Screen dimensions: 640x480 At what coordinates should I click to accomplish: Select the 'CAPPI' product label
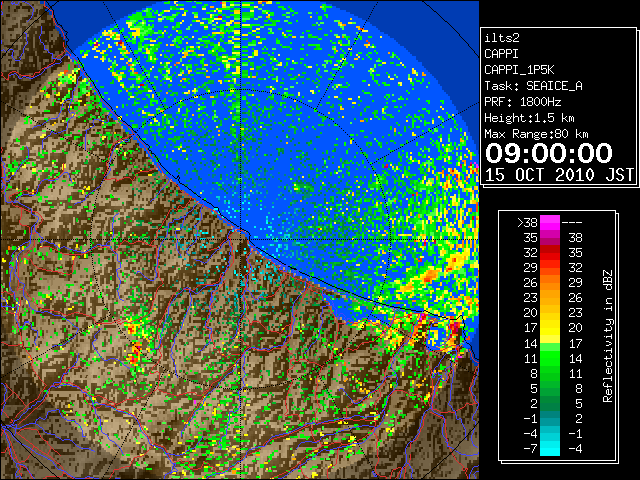pos(501,54)
